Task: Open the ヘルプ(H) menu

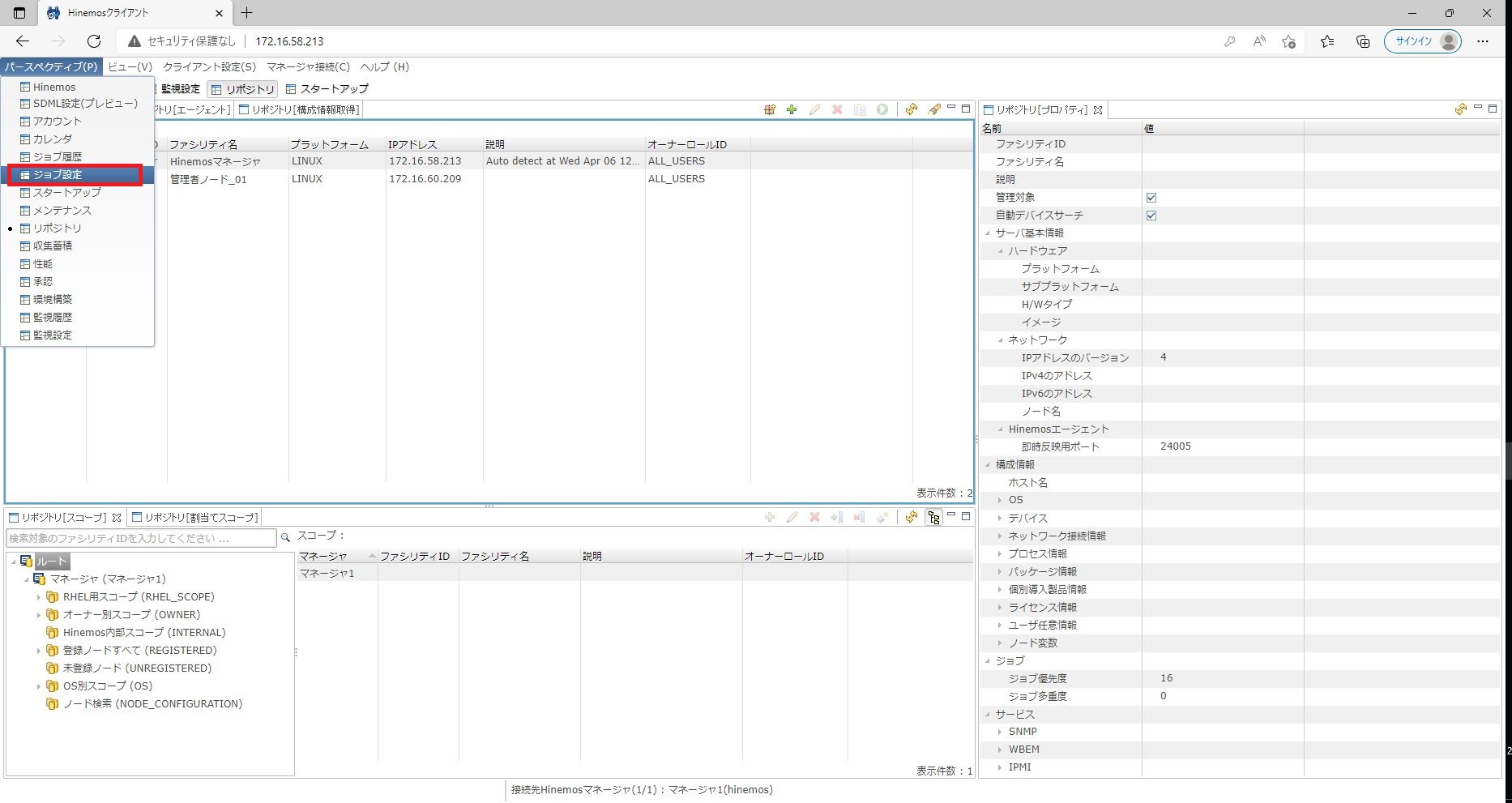Action: (x=385, y=67)
